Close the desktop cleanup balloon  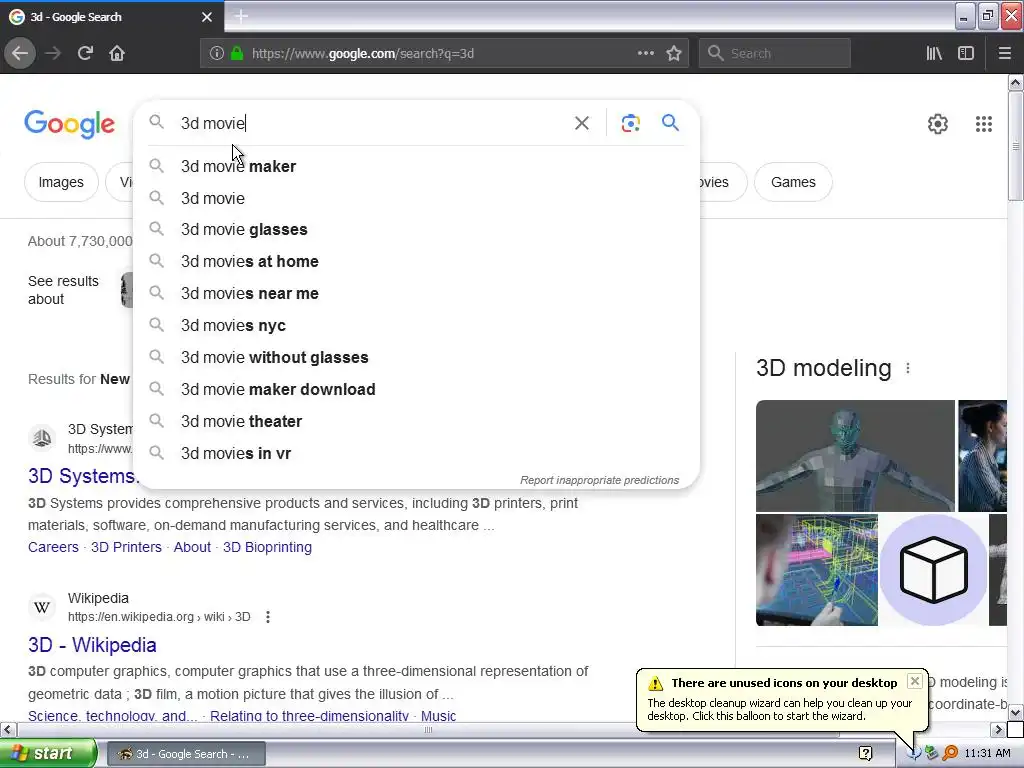pyautogui.click(x=914, y=681)
